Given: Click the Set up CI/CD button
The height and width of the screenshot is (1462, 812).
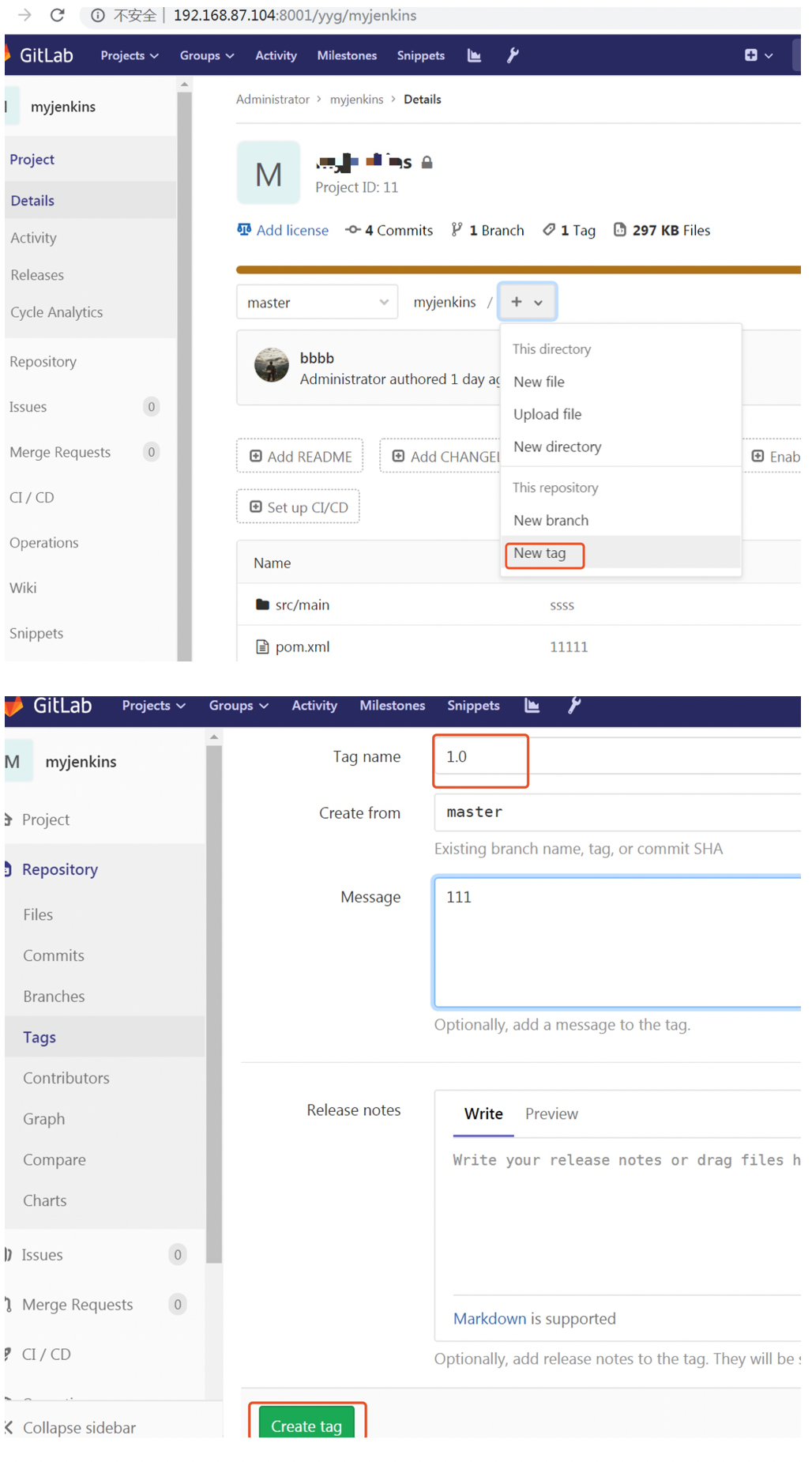Looking at the screenshot, I should [x=298, y=507].
